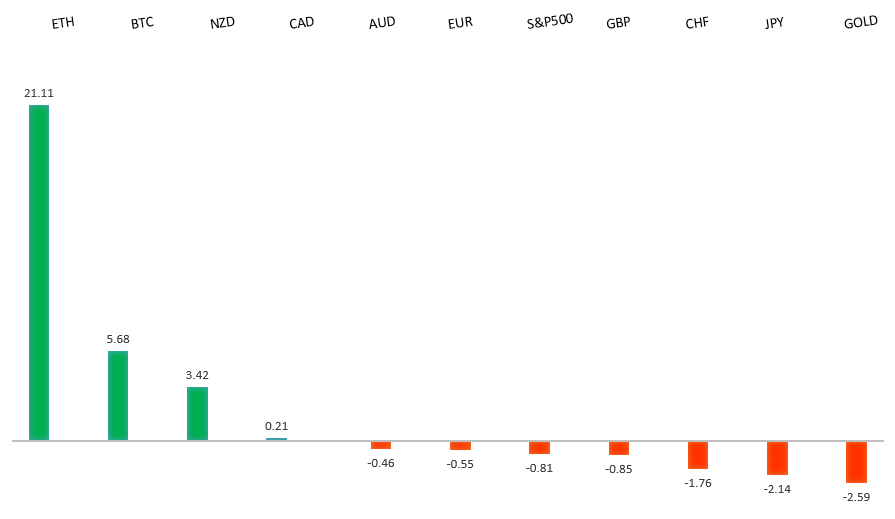Viewport: 895px width, 519px height.
Task: Select the -2.59 value label
Action: click(x=856, y=497)
